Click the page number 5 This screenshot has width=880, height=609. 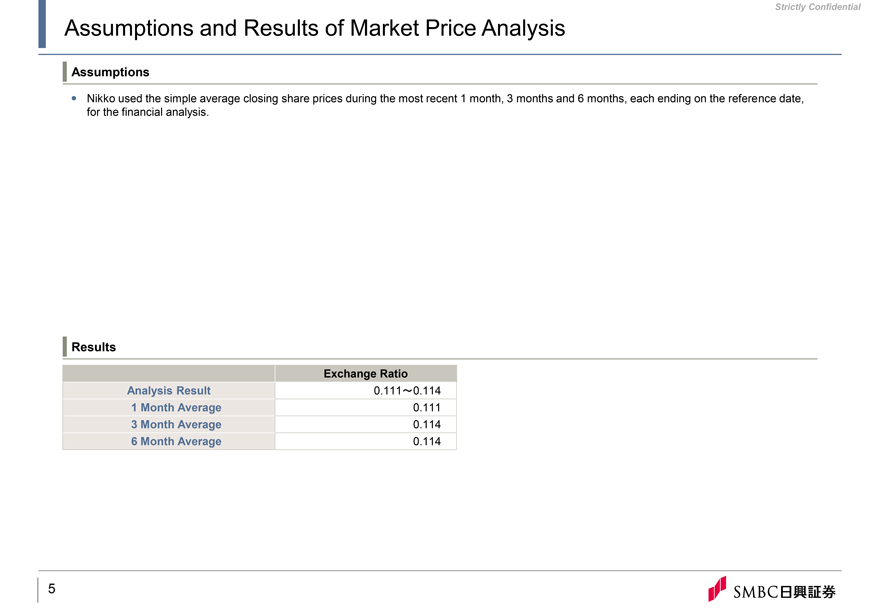(x=52, y=588)
